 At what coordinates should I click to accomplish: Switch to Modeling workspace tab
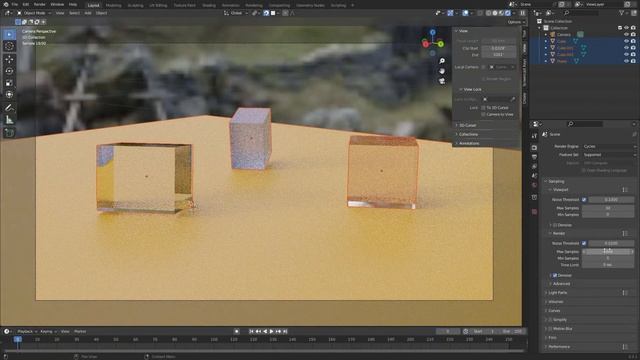click(113, 5)
